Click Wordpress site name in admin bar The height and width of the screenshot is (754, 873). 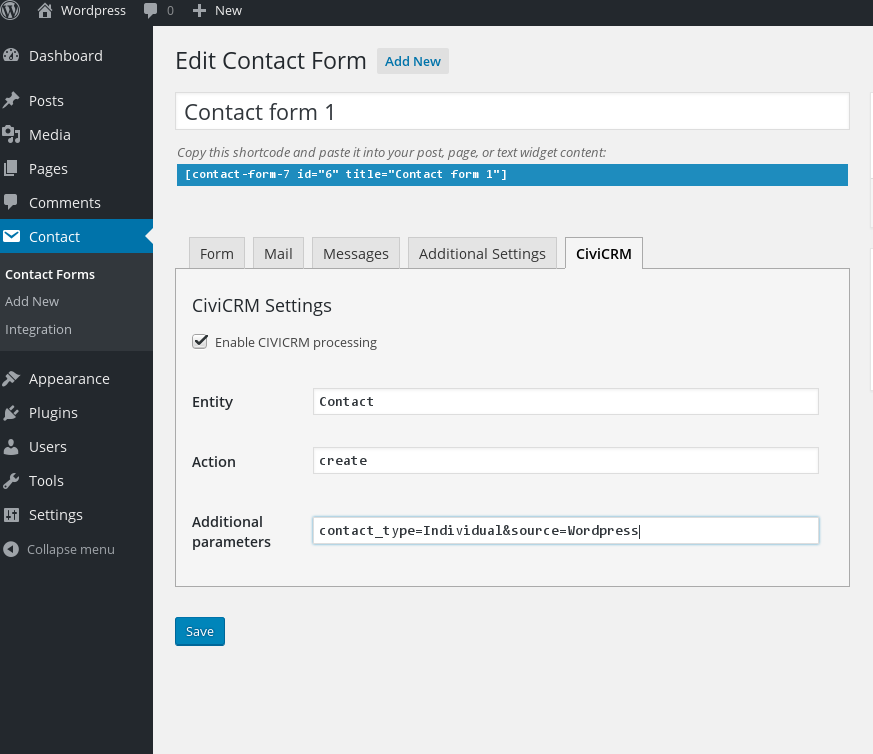pyautogui.click(x=93, y=11)
